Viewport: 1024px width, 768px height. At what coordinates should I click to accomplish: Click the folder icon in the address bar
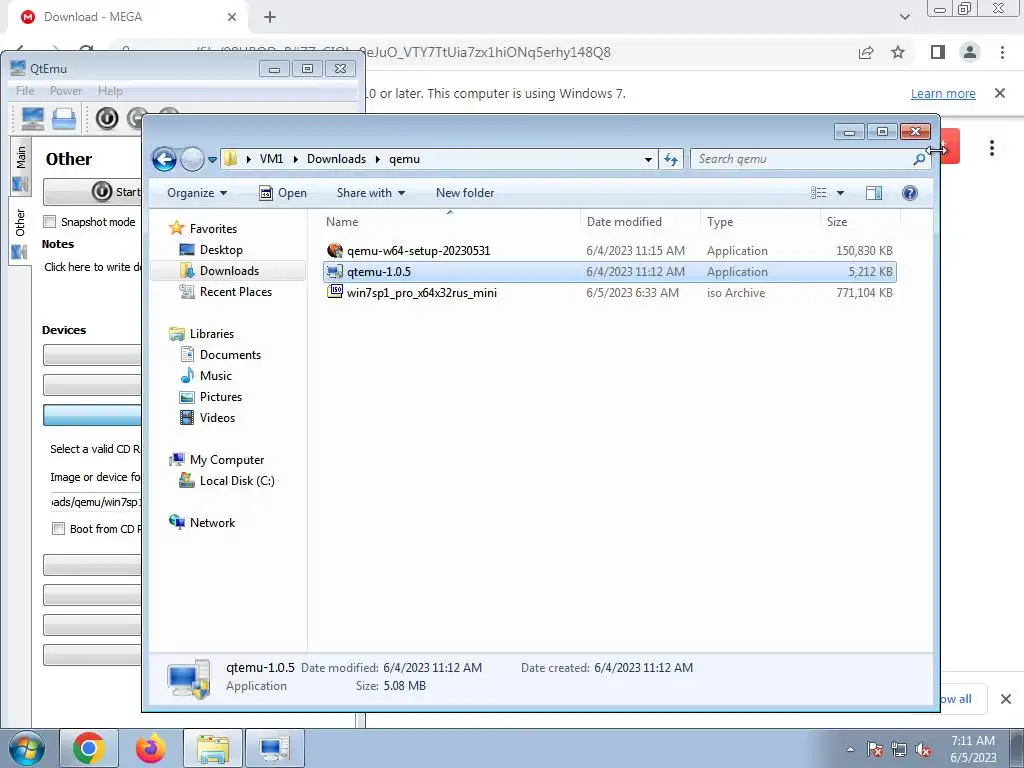[x=230, y=159]
